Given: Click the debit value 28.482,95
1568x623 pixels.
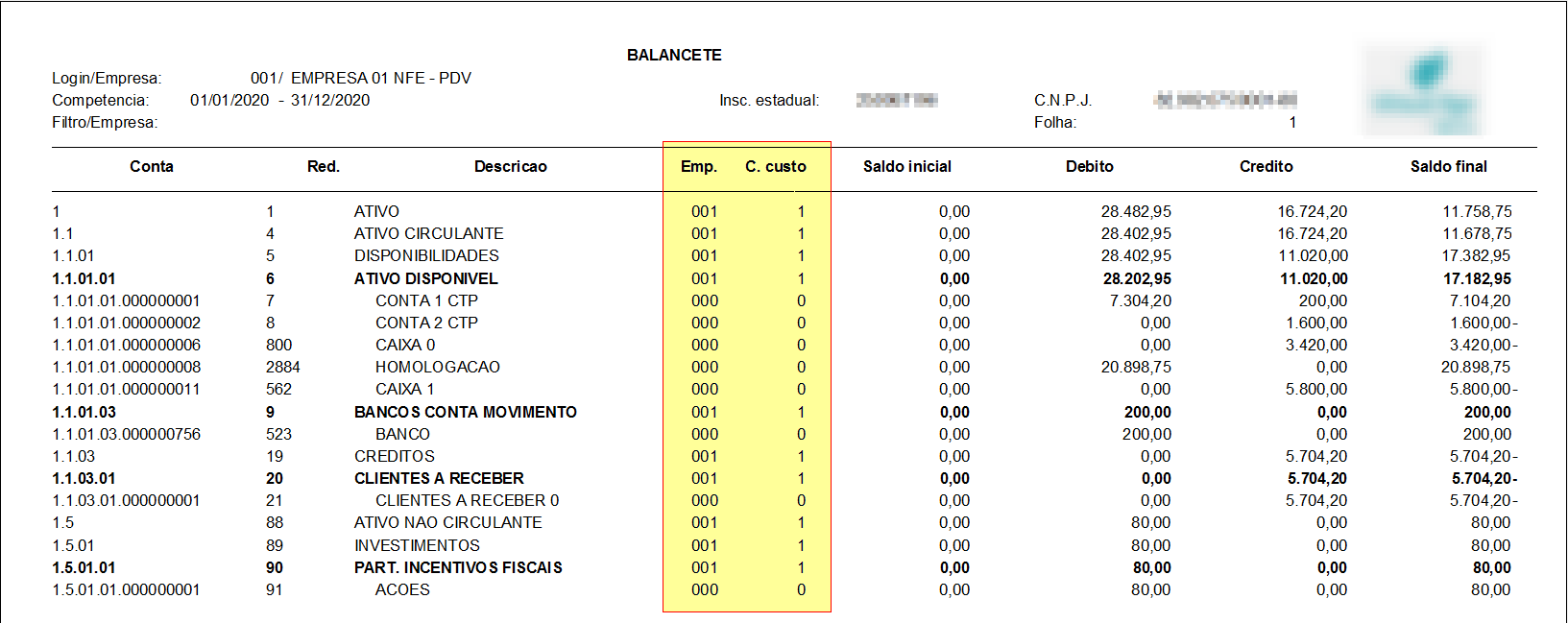Looking at the screenshot, I should 1136,211.
